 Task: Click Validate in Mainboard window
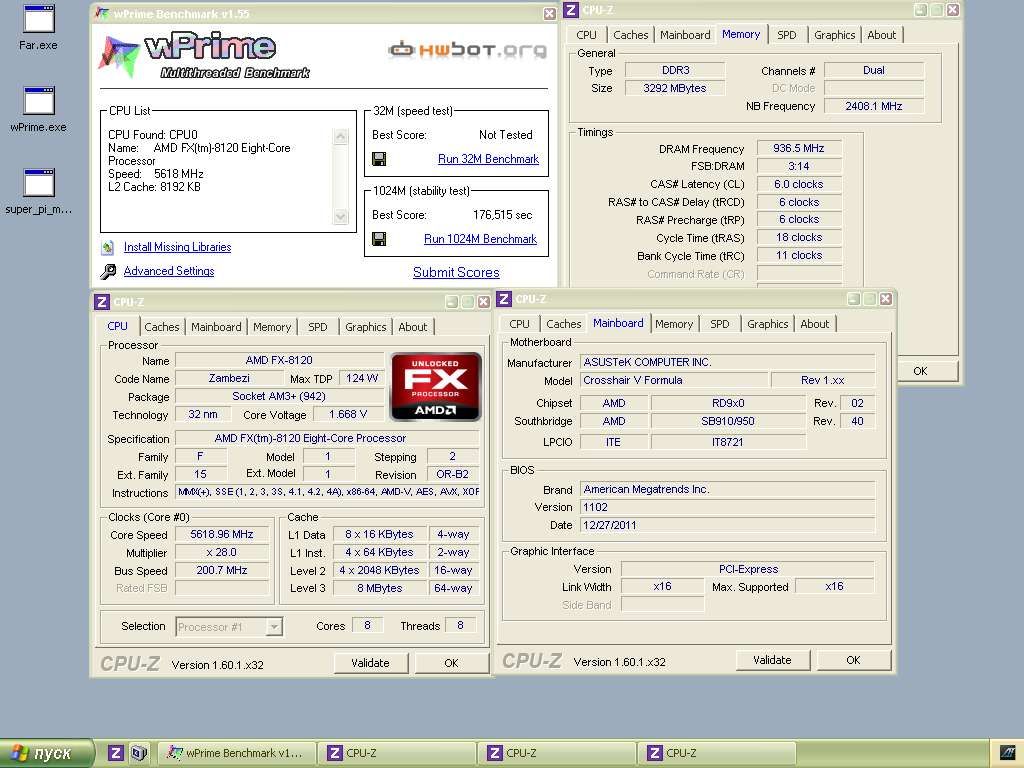pyautogui.click(x=772, y=660)
